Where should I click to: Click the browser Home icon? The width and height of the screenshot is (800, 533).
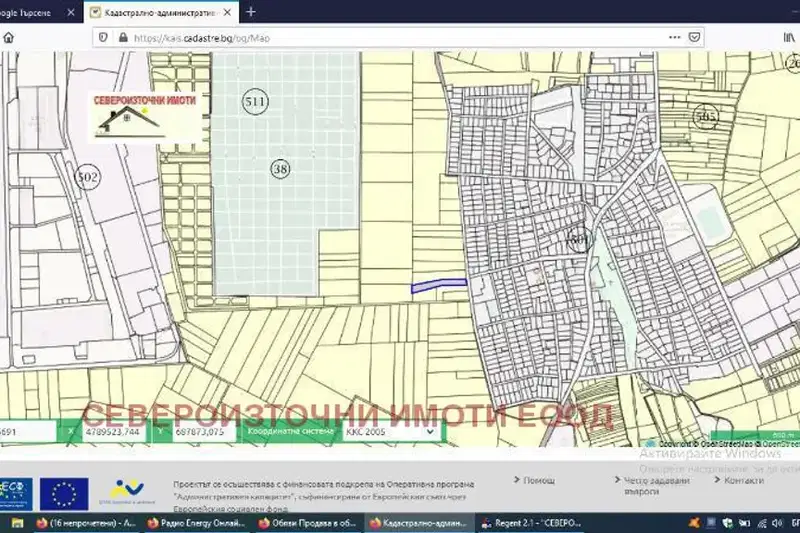coord(8,38)
